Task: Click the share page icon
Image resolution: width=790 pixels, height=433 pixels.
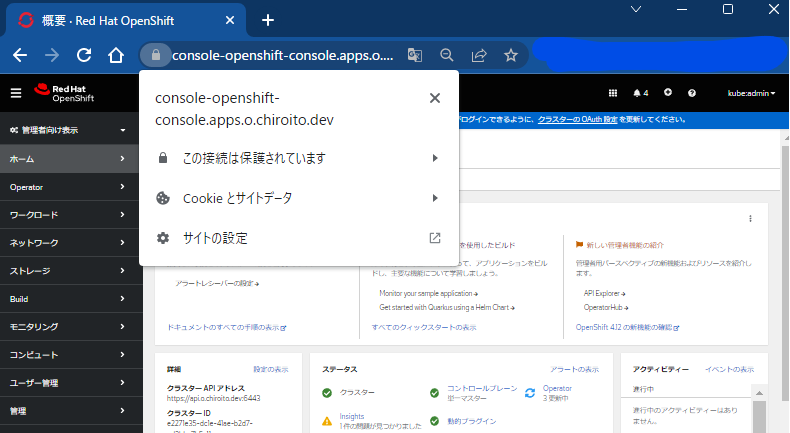Action: pyautogui.click(x=479, y=55)
